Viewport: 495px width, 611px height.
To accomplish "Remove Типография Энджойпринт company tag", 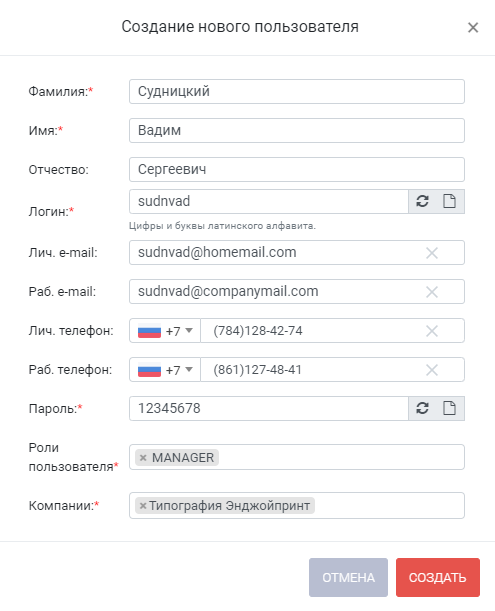I will click(x=143, y=506).
